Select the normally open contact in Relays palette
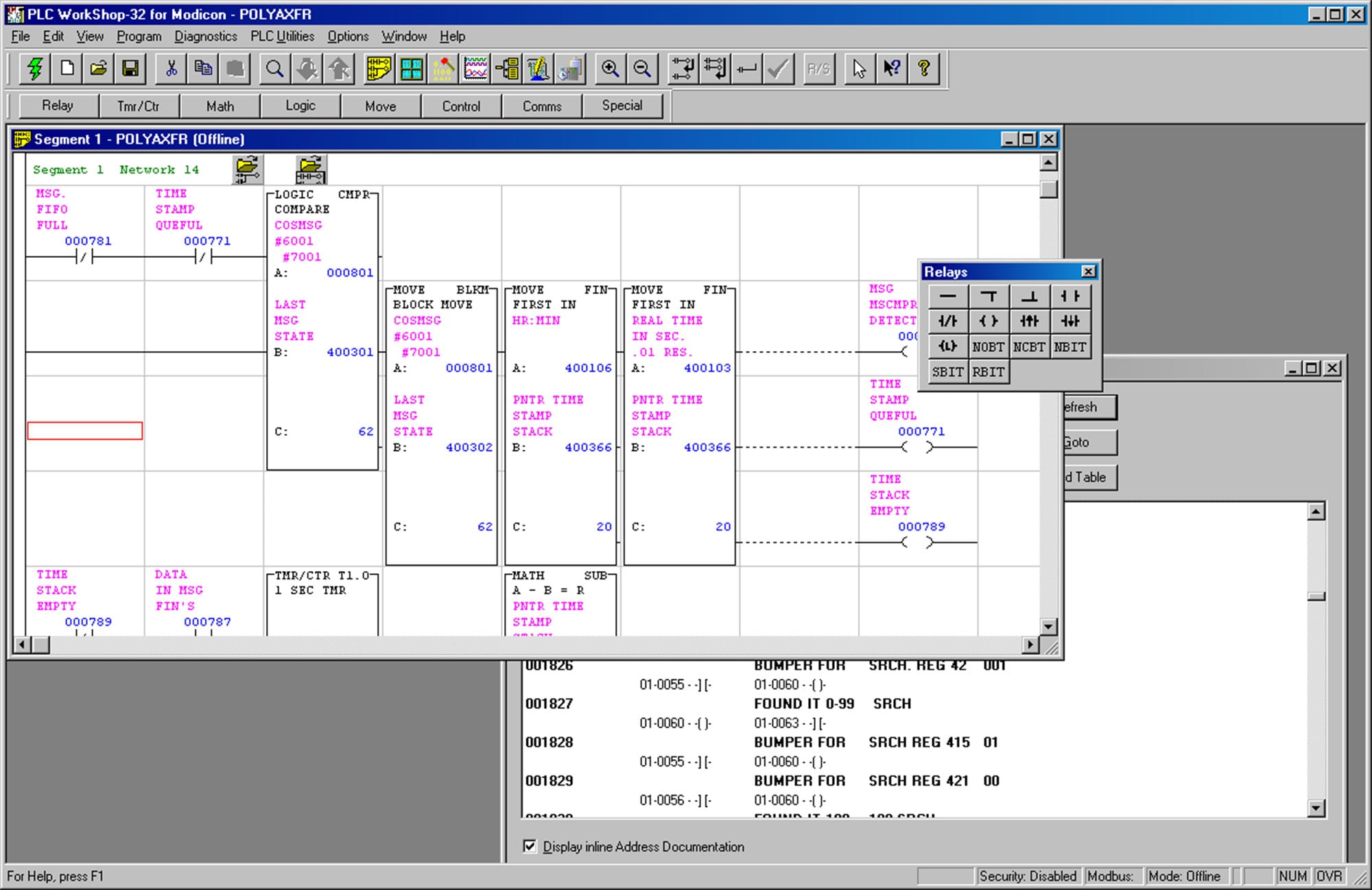 (x=1071, y=296)
